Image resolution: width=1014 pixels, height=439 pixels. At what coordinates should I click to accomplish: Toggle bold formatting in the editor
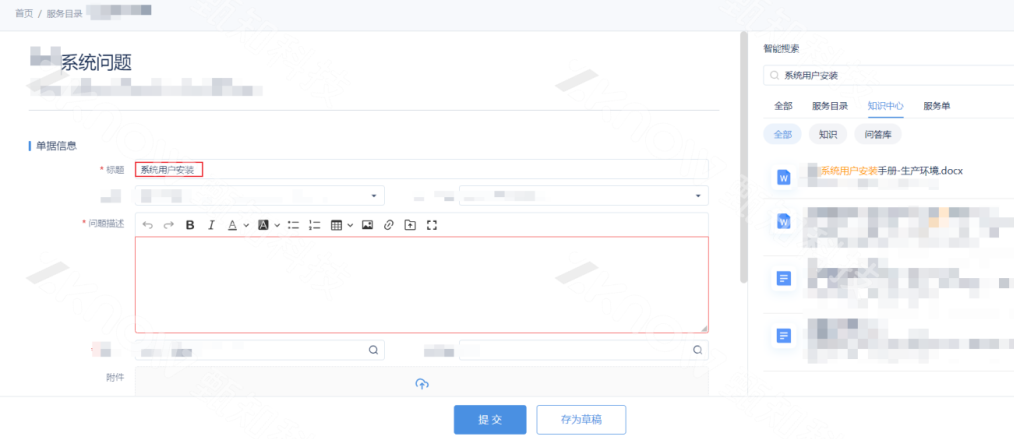click(190, 225)
